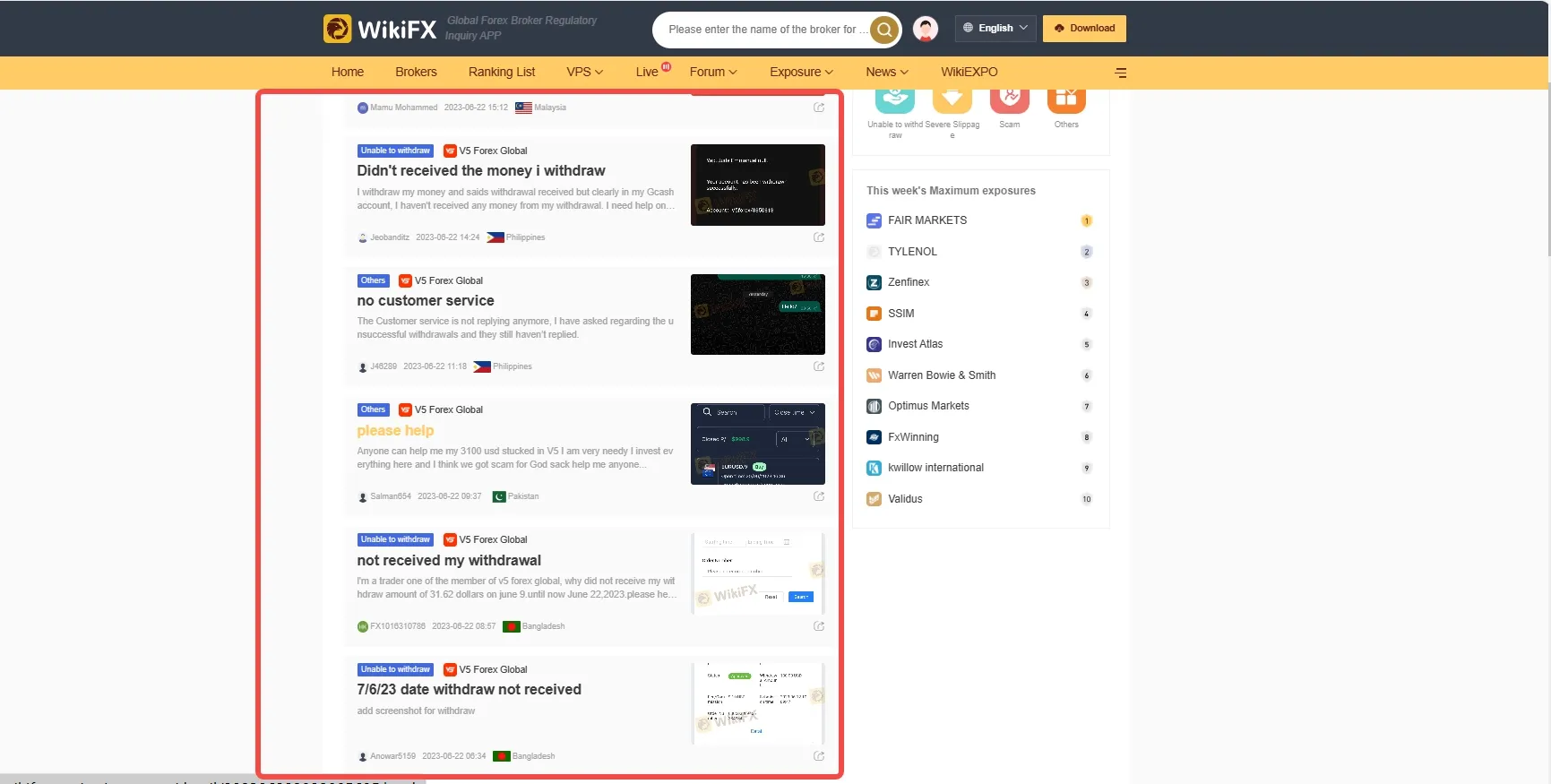Open the Brokers menu item
1551x784 pixels.
pos(416,73)
